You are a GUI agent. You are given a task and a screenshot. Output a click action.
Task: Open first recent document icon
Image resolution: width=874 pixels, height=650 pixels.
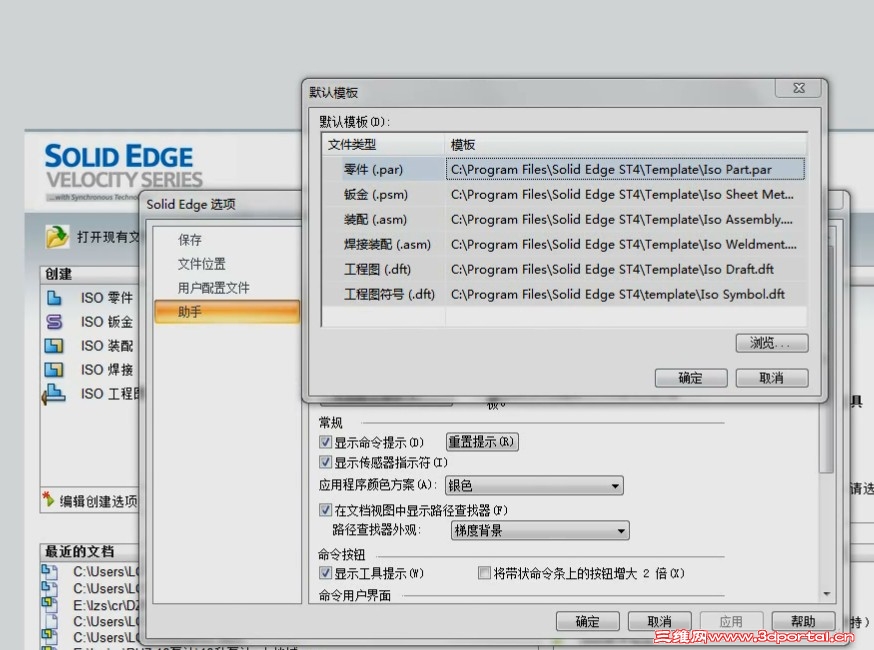click(x=50, y=571)
